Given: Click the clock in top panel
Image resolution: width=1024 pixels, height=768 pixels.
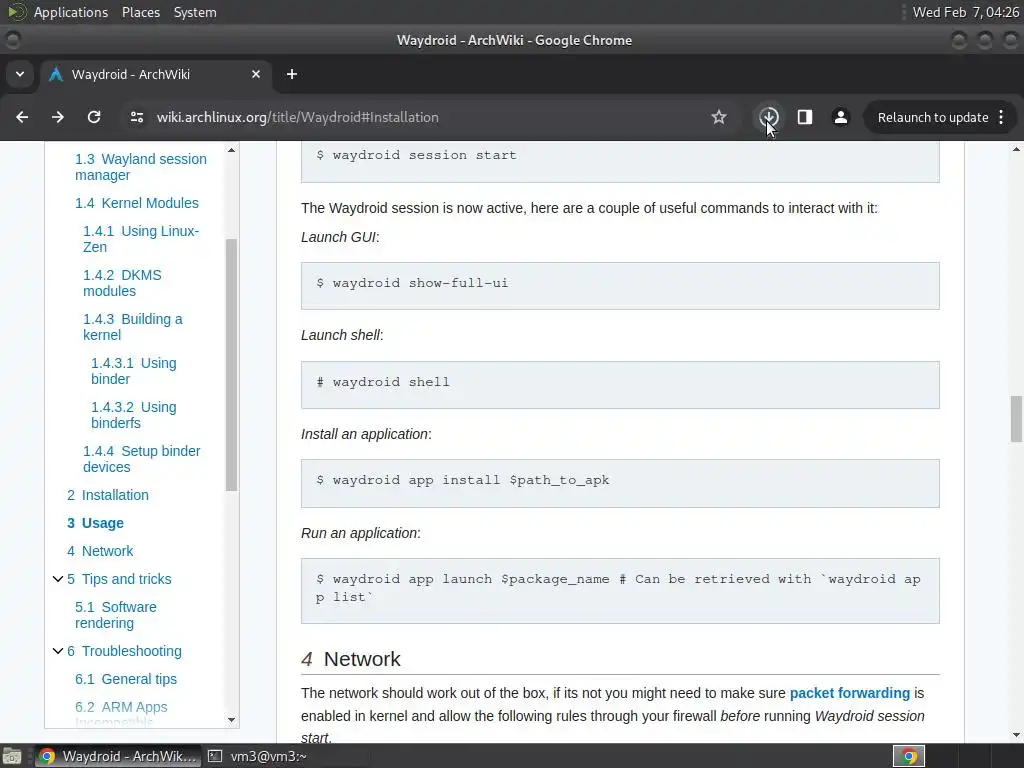Looking at the screenshot, I should [x=965, y=12].
